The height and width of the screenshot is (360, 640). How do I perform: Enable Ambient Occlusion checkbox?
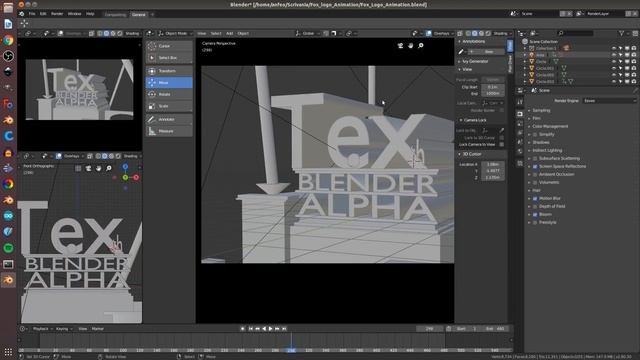tap(535, 174)
